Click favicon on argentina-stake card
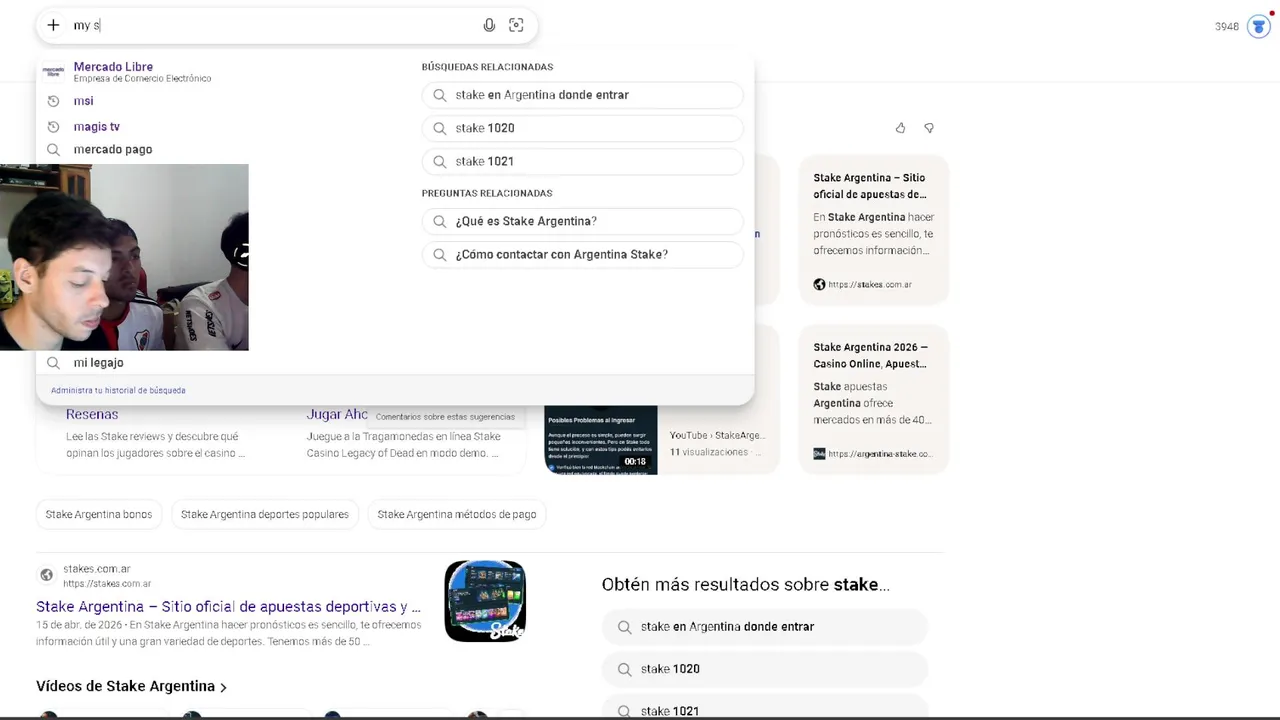This screenshot has width=1280, height=720. pos(819,453)
